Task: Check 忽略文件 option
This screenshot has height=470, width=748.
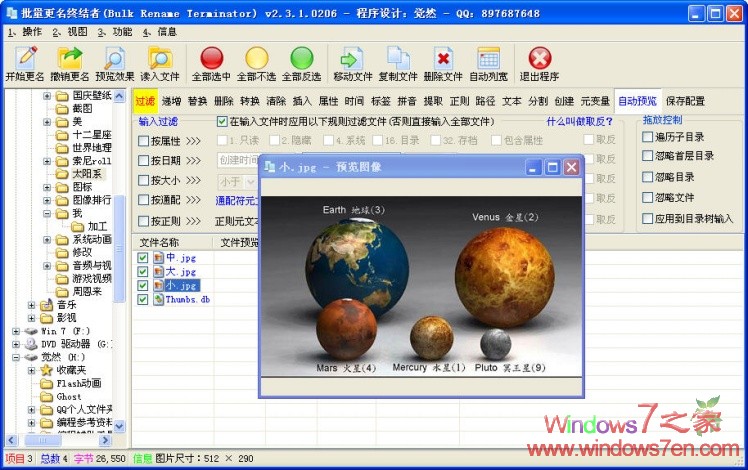Action: [x=647, y=197]
